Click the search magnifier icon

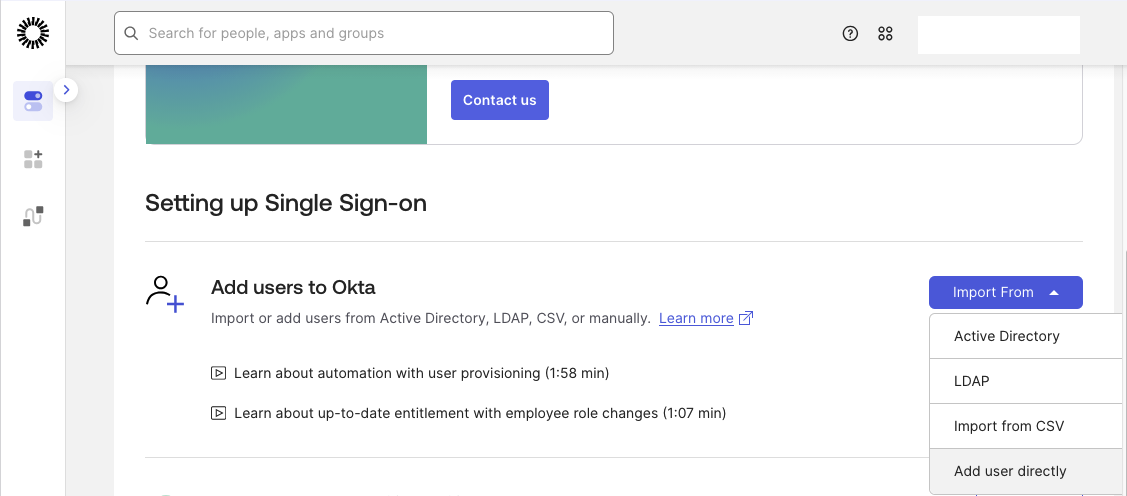[x=131, y=33]
